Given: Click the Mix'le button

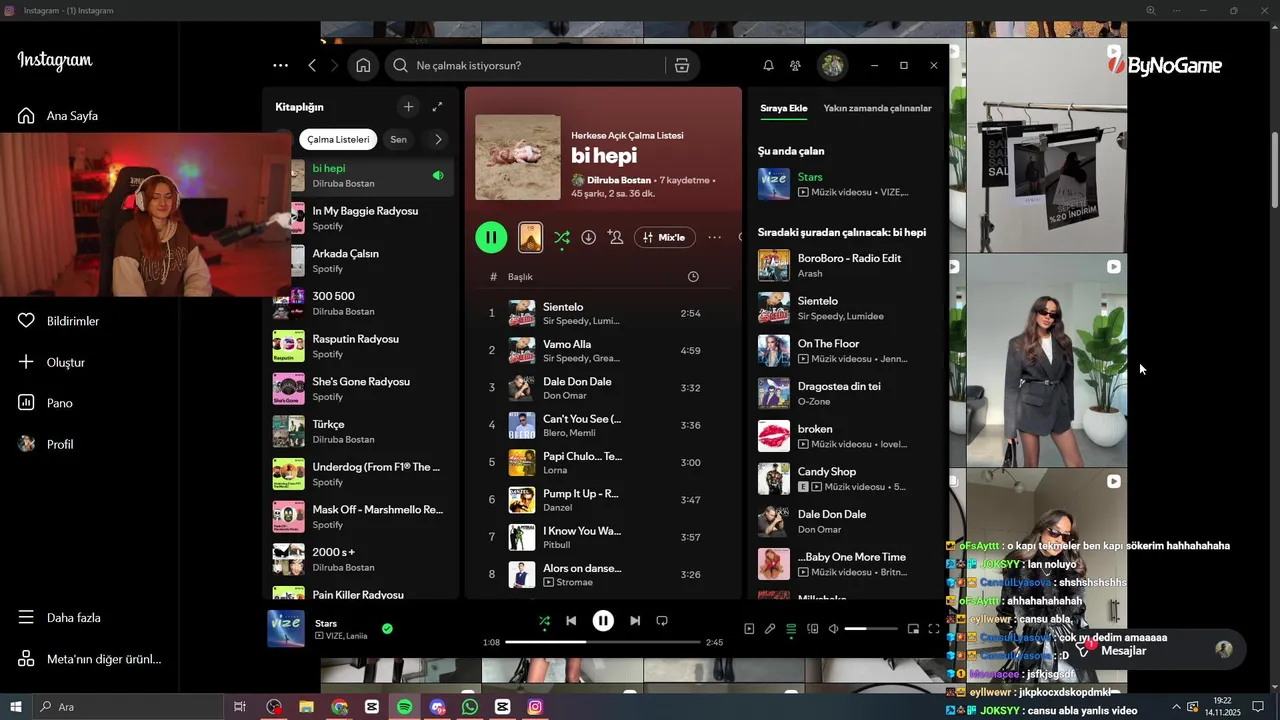Looking at the screenshot, I should pos(665,237).
